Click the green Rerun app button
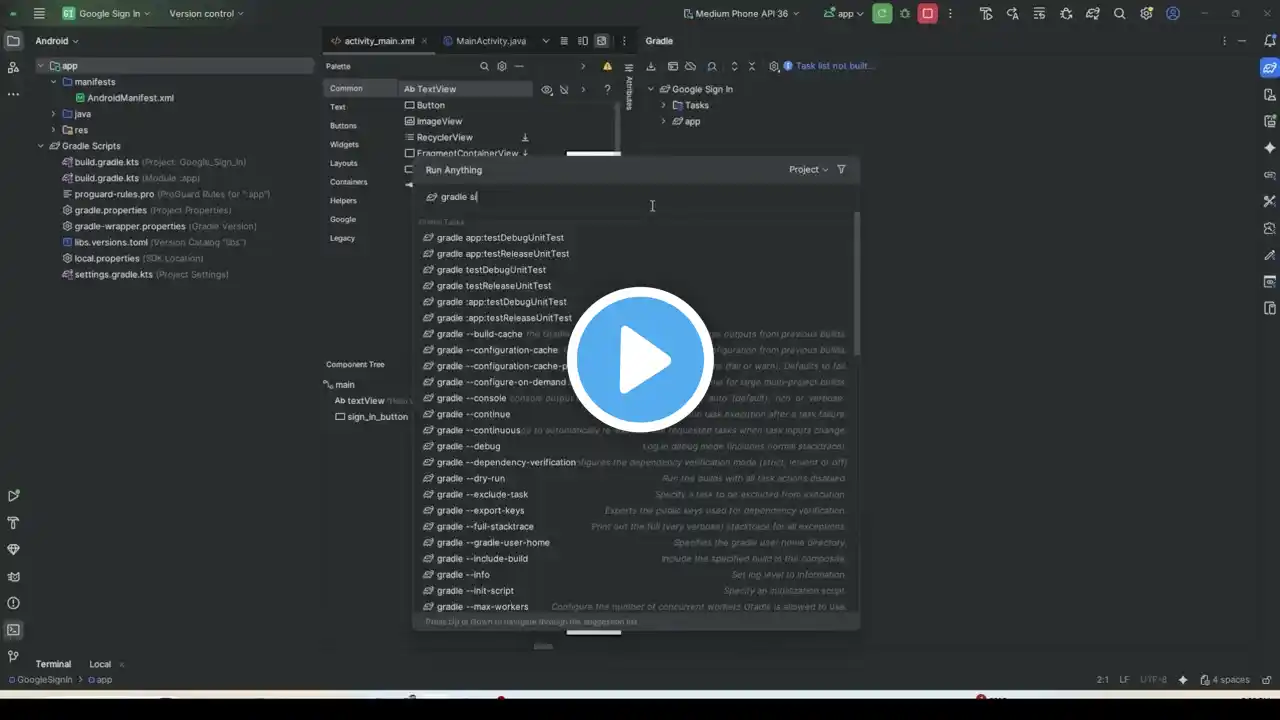The image size is (1280, 720). pos(882,14)
